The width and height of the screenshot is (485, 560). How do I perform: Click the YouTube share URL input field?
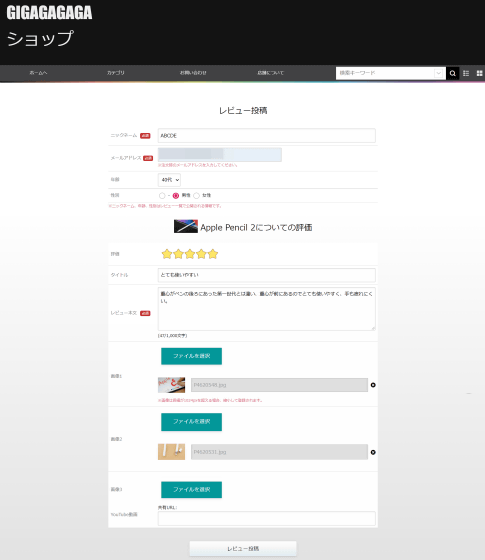[266, 519]
